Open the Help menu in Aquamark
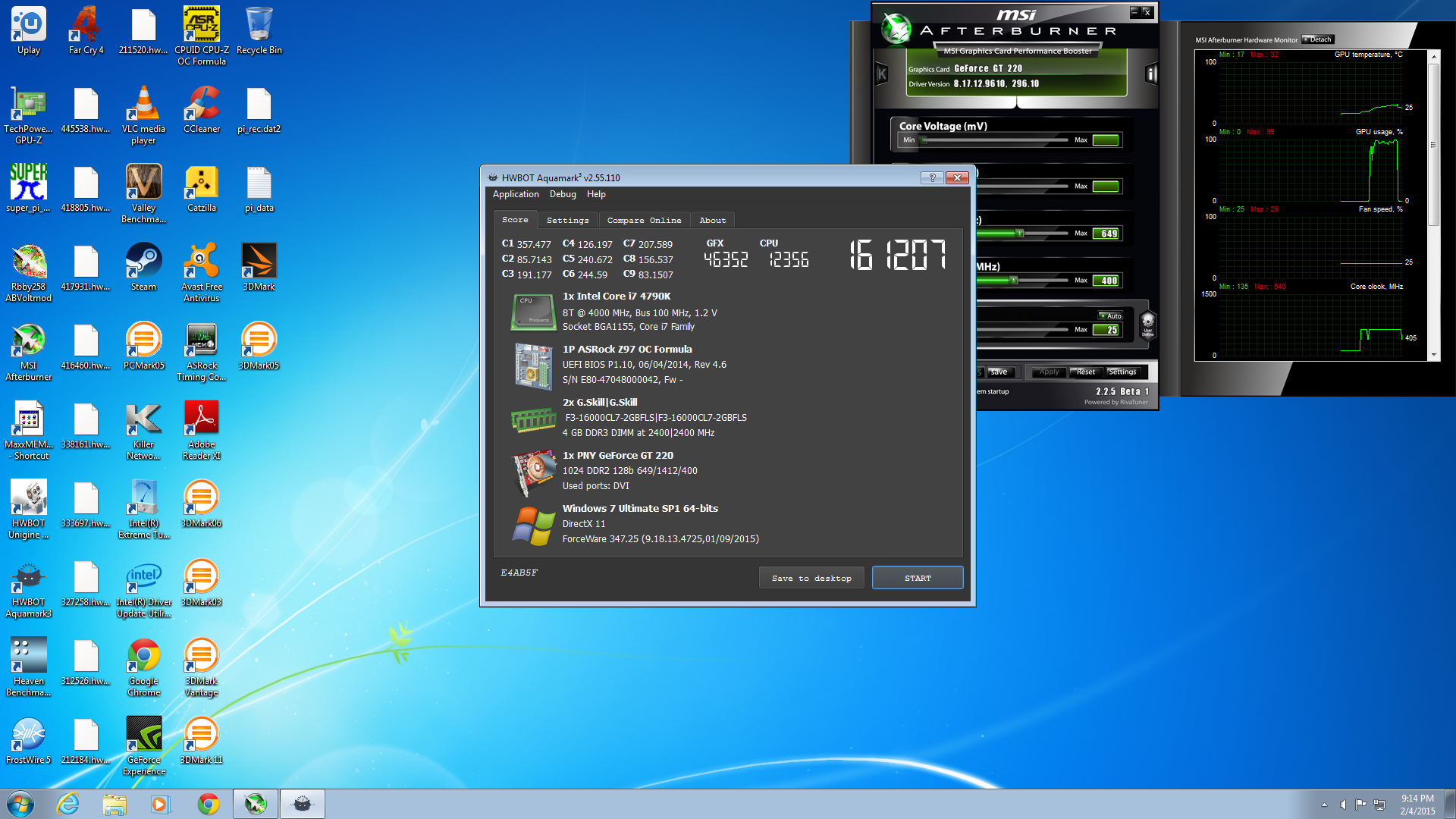The width and height of the screenshot is (1456, 819). tap(596, 194)
